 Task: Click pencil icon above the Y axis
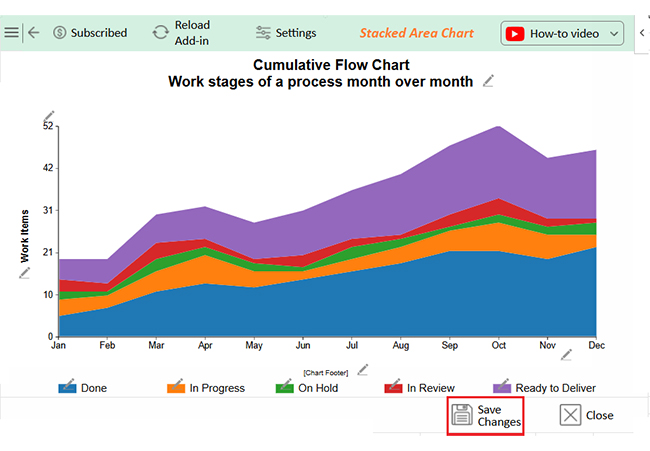tap(49, 117)
